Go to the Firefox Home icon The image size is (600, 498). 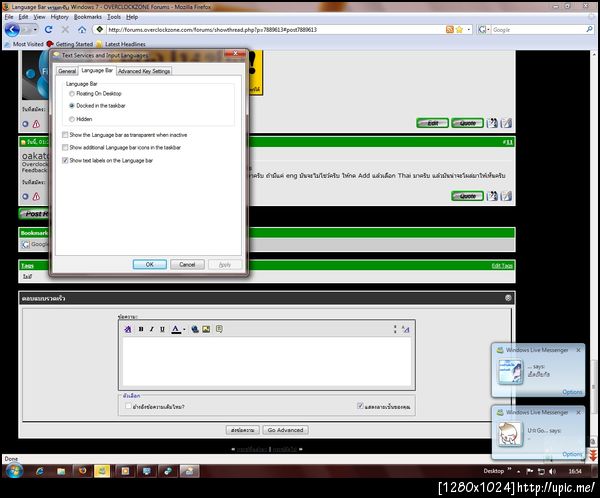(82, 29)
